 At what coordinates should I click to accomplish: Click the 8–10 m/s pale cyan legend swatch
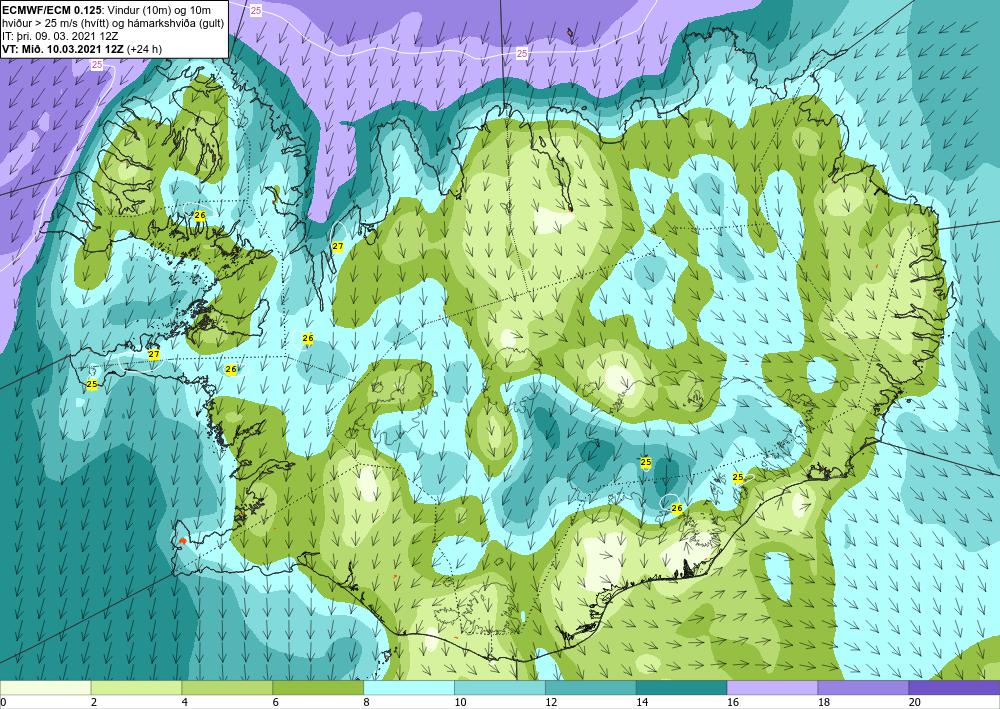409,688
